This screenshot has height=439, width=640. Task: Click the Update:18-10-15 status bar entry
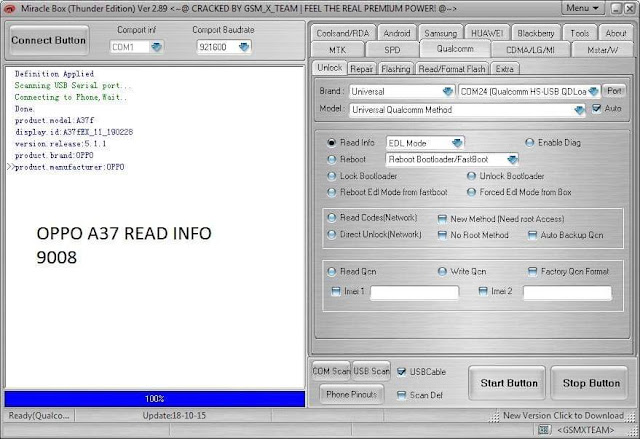coord(174,415)
